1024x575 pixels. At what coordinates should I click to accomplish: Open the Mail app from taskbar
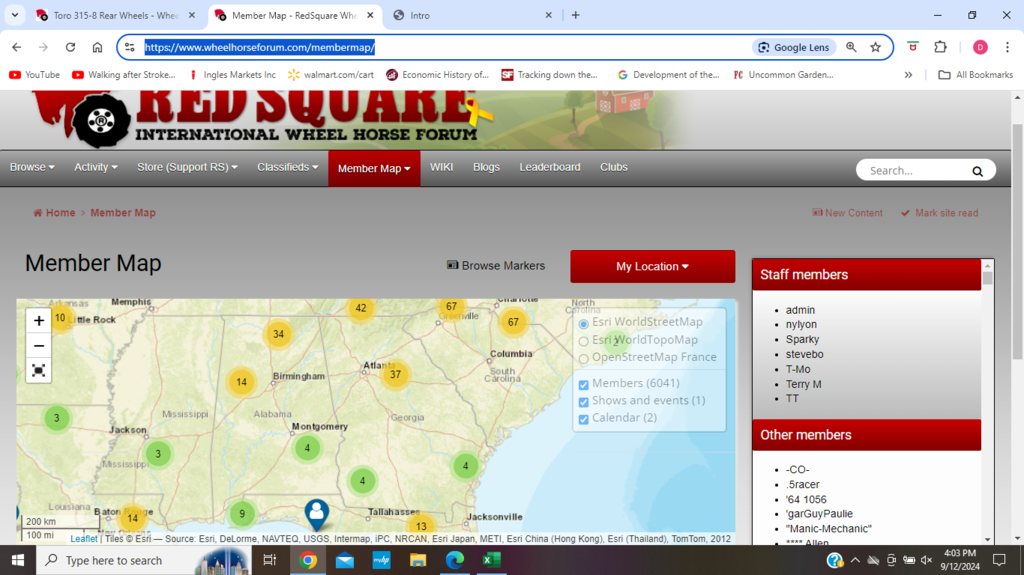345,560
